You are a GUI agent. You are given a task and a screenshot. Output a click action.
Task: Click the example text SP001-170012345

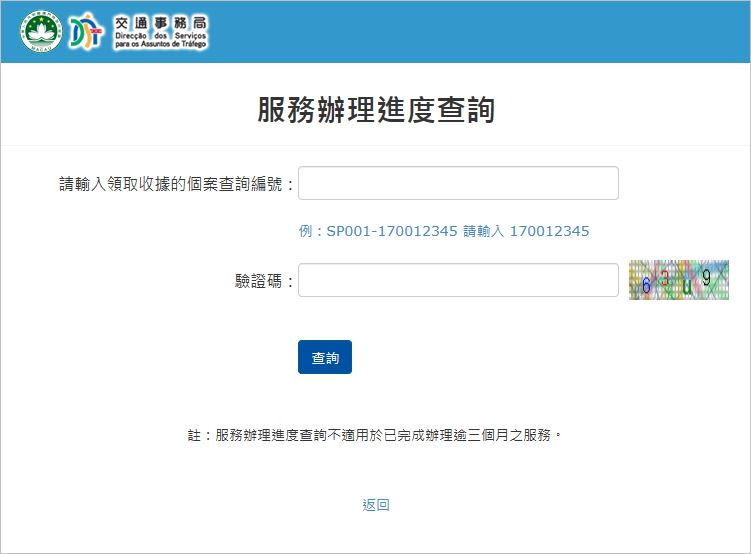(392, 231)
